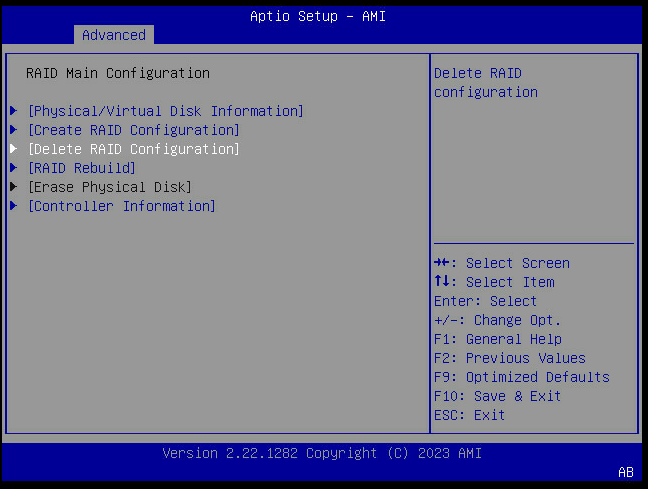Open Create RAID Configuration submenu
The height and width of the screenshot is (489, 648).
coord(133,130)
